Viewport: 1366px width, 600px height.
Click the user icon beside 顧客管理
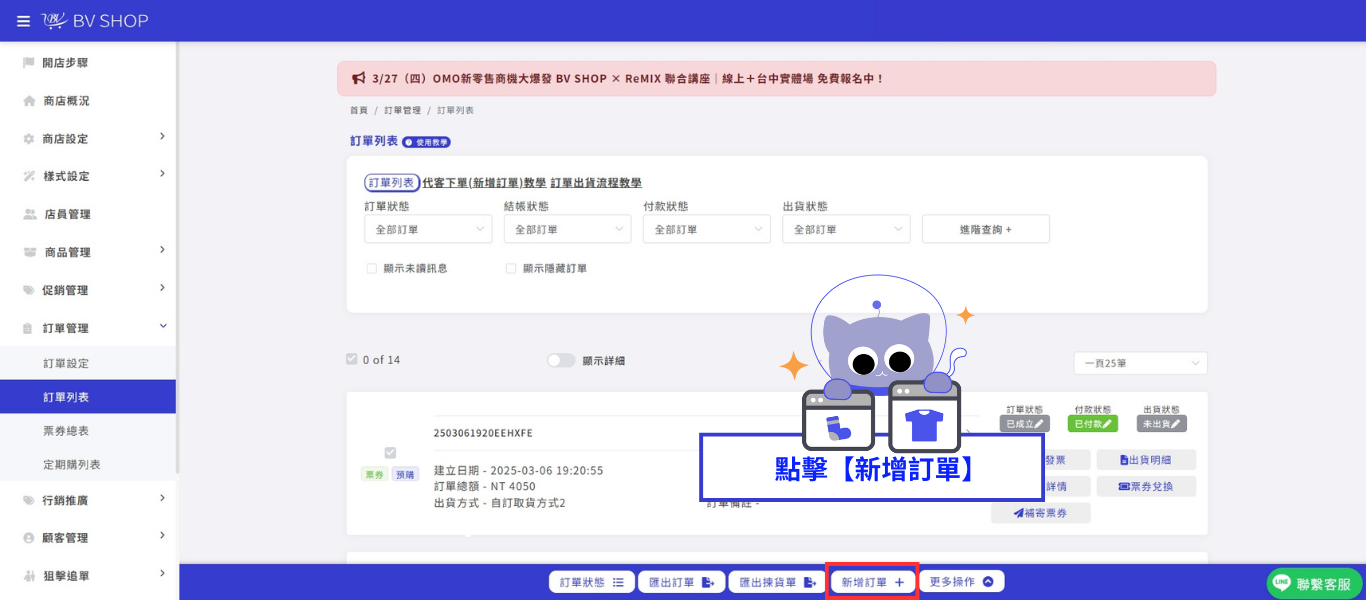tap(29, 538)
